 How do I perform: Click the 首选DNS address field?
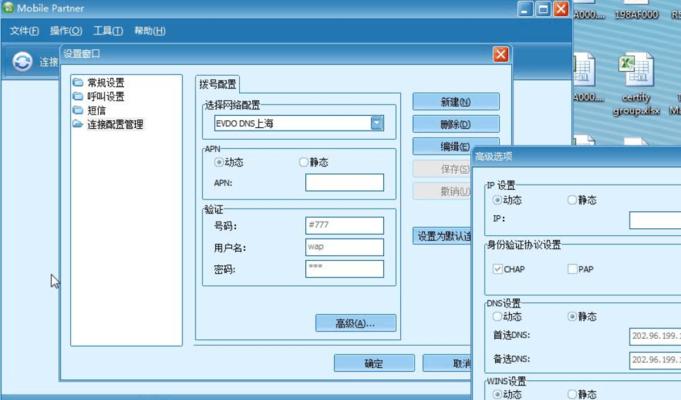coord(655,337)
